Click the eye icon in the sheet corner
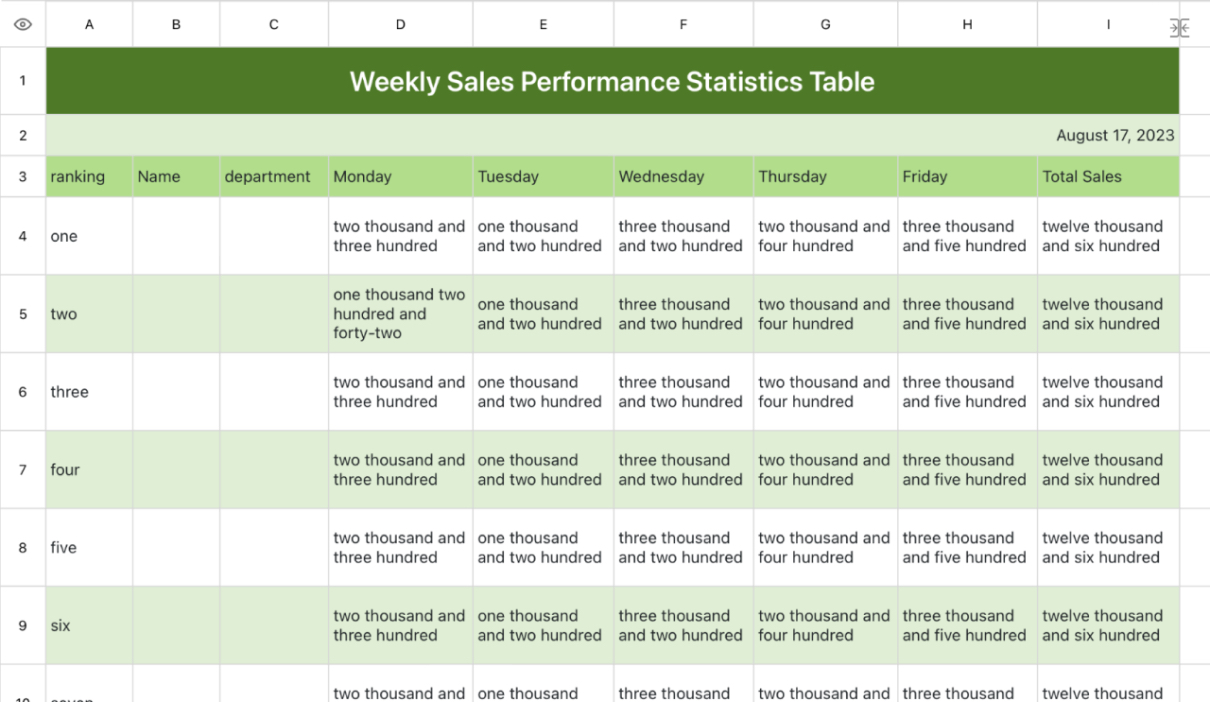 [x=22, y=25]
